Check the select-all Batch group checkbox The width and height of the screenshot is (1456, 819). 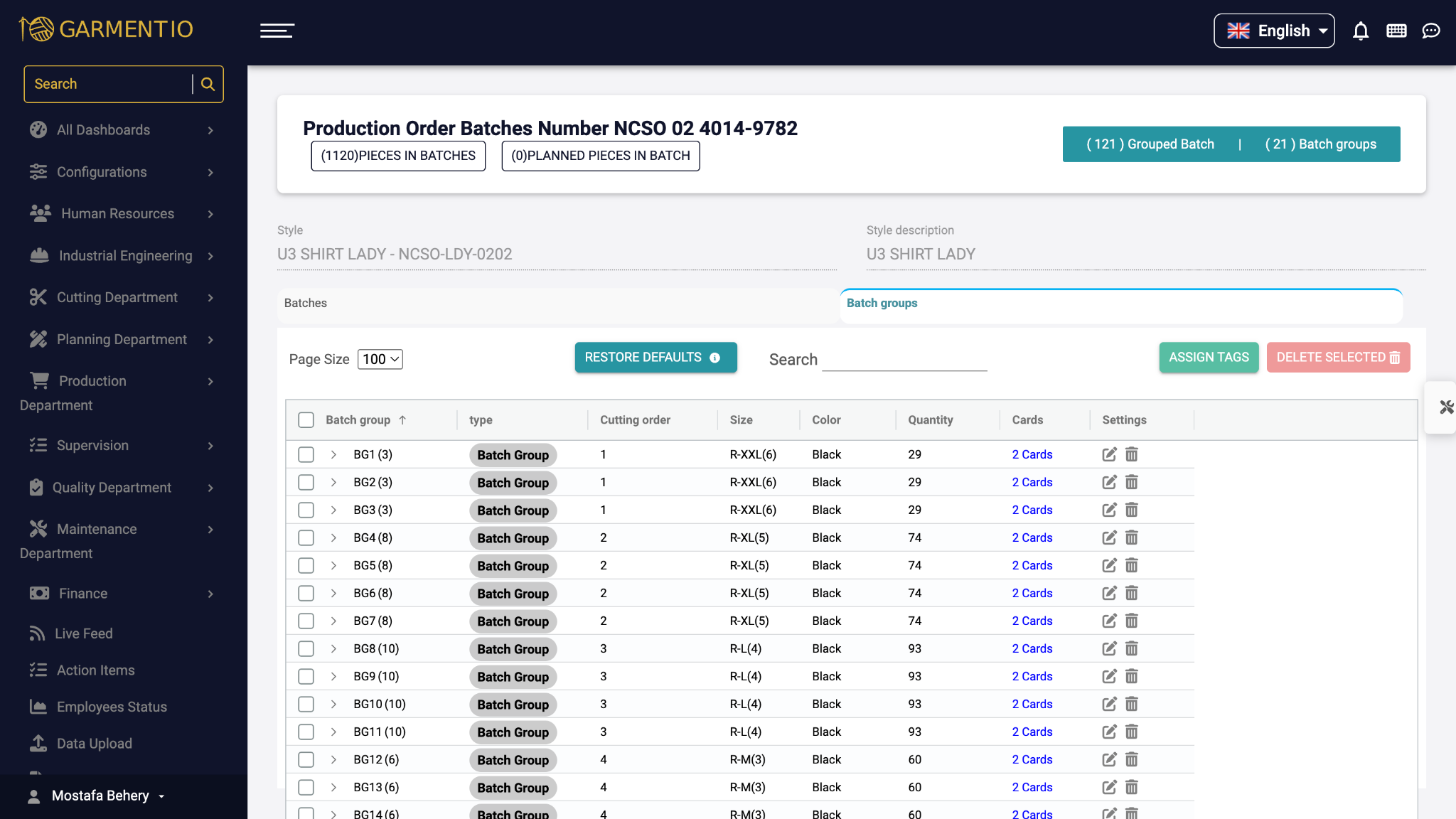pos(306,420)
